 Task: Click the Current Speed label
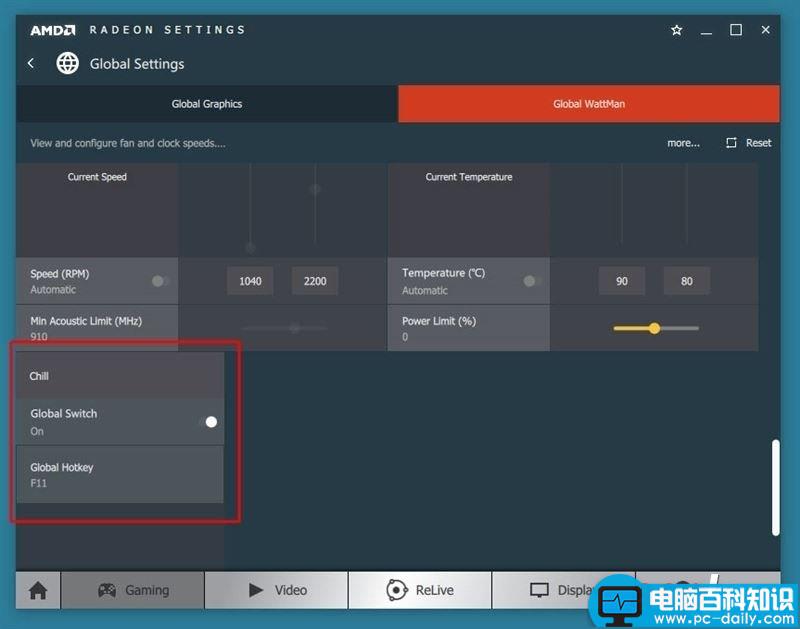(97, 177)
